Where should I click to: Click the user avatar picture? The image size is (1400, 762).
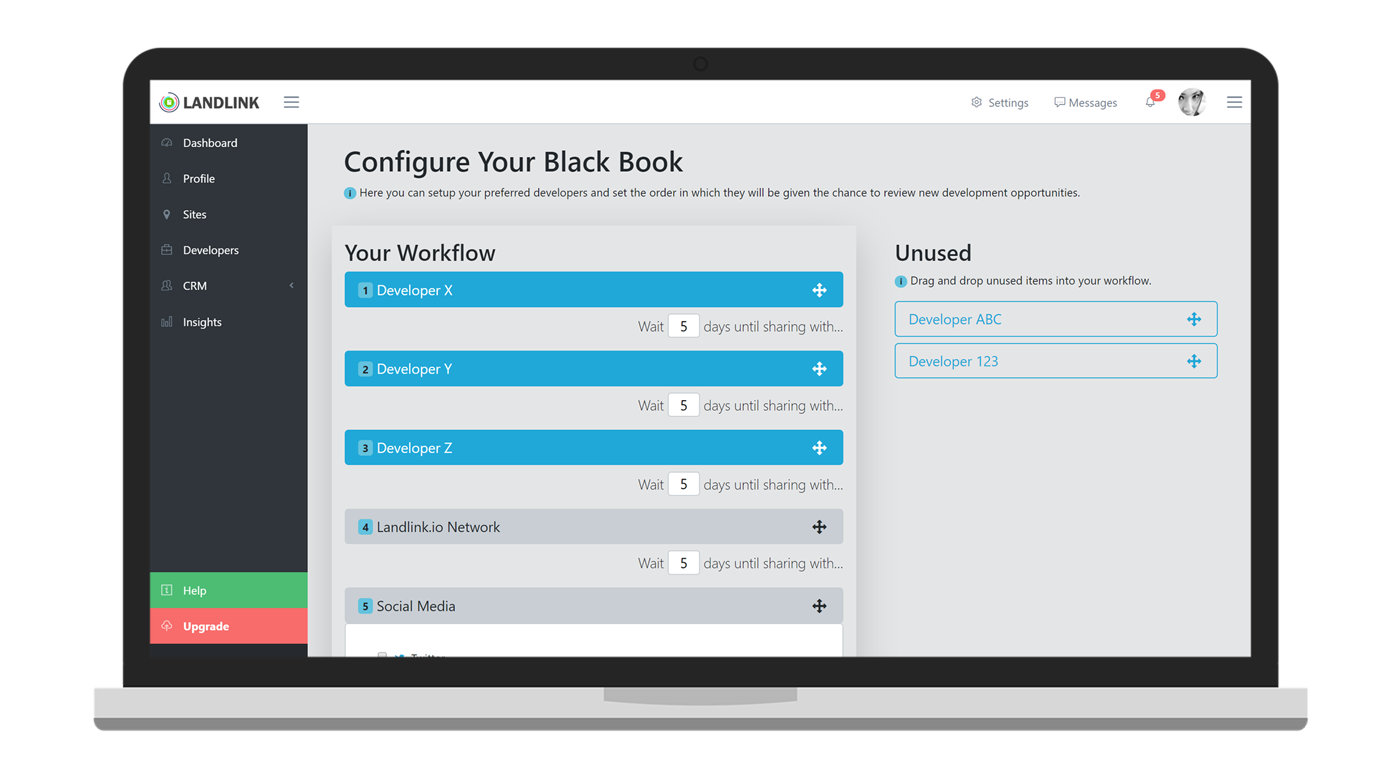(x=1191, y=102)
